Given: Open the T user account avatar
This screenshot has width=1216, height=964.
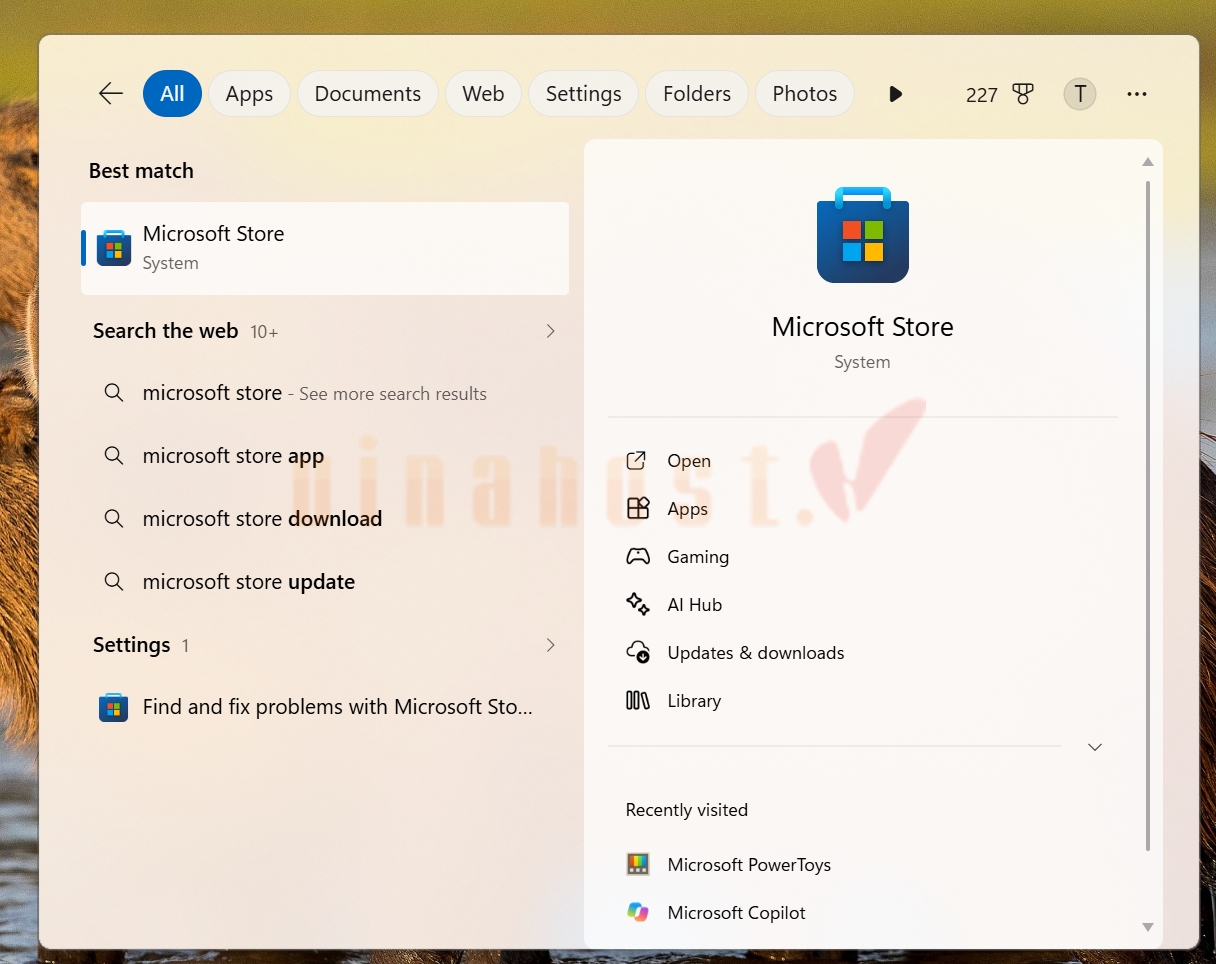Looking at the screenshot, I should coord(1079,94).
